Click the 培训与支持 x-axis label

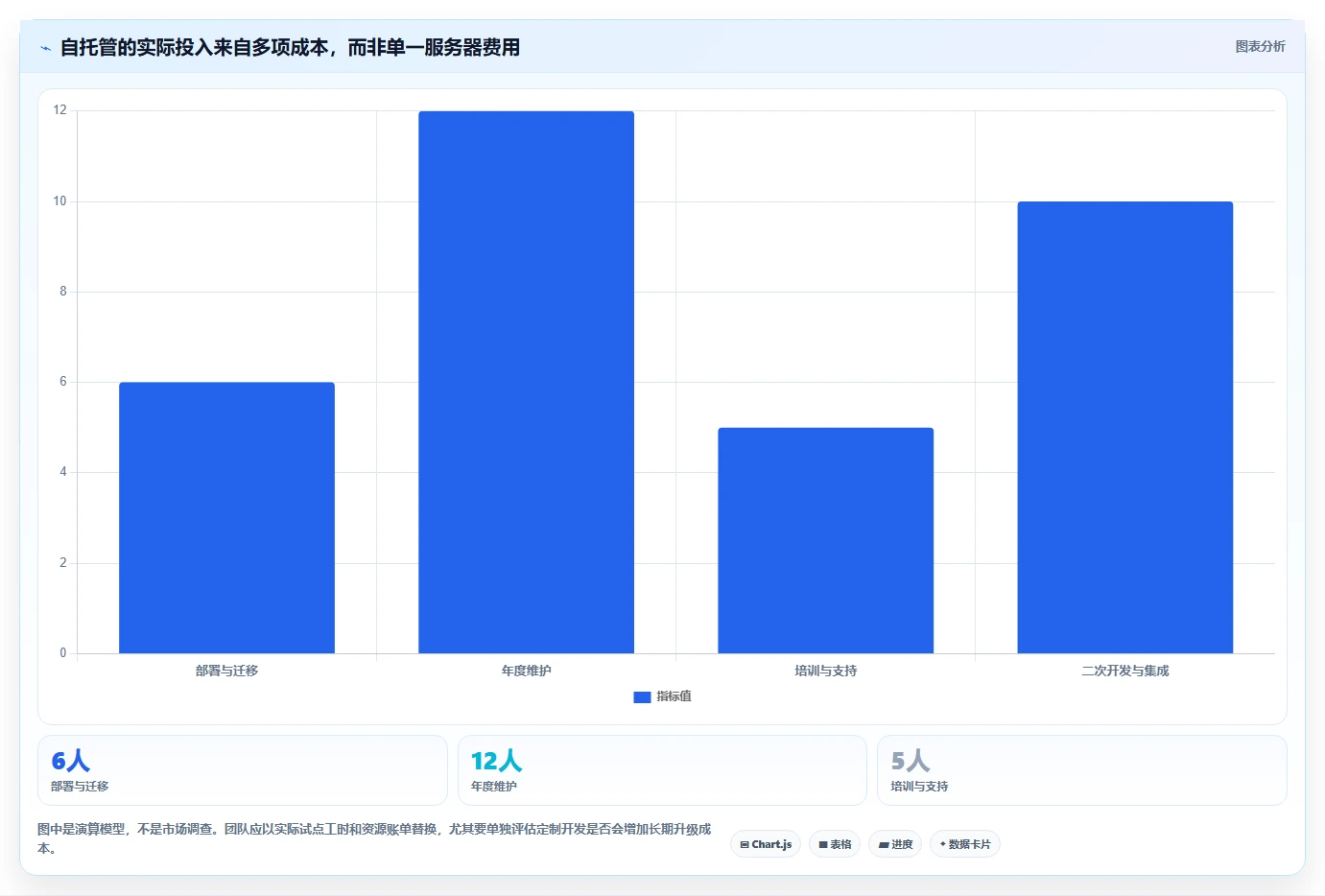point(825,671)
